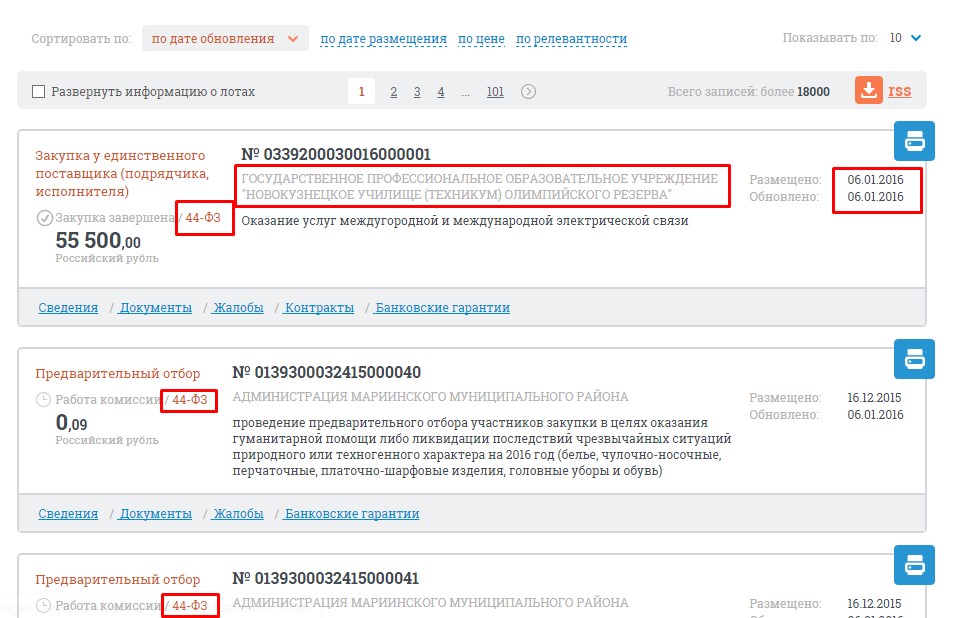
Task: Print purchase 0139300032415000040 using printer icon
Action: (914, 359)
